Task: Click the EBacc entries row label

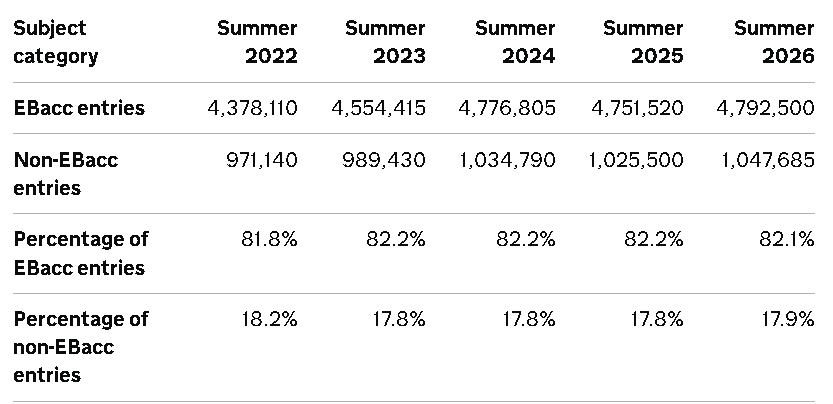Action: pyautogui.click(x=79, y=108)
